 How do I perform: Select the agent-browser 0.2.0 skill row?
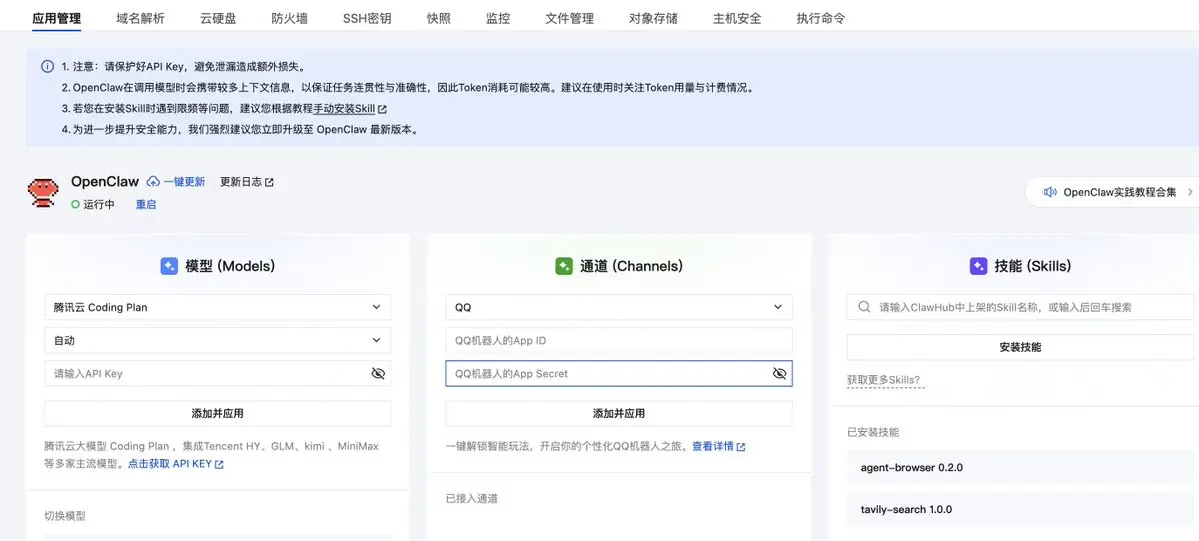point(1020,467)
